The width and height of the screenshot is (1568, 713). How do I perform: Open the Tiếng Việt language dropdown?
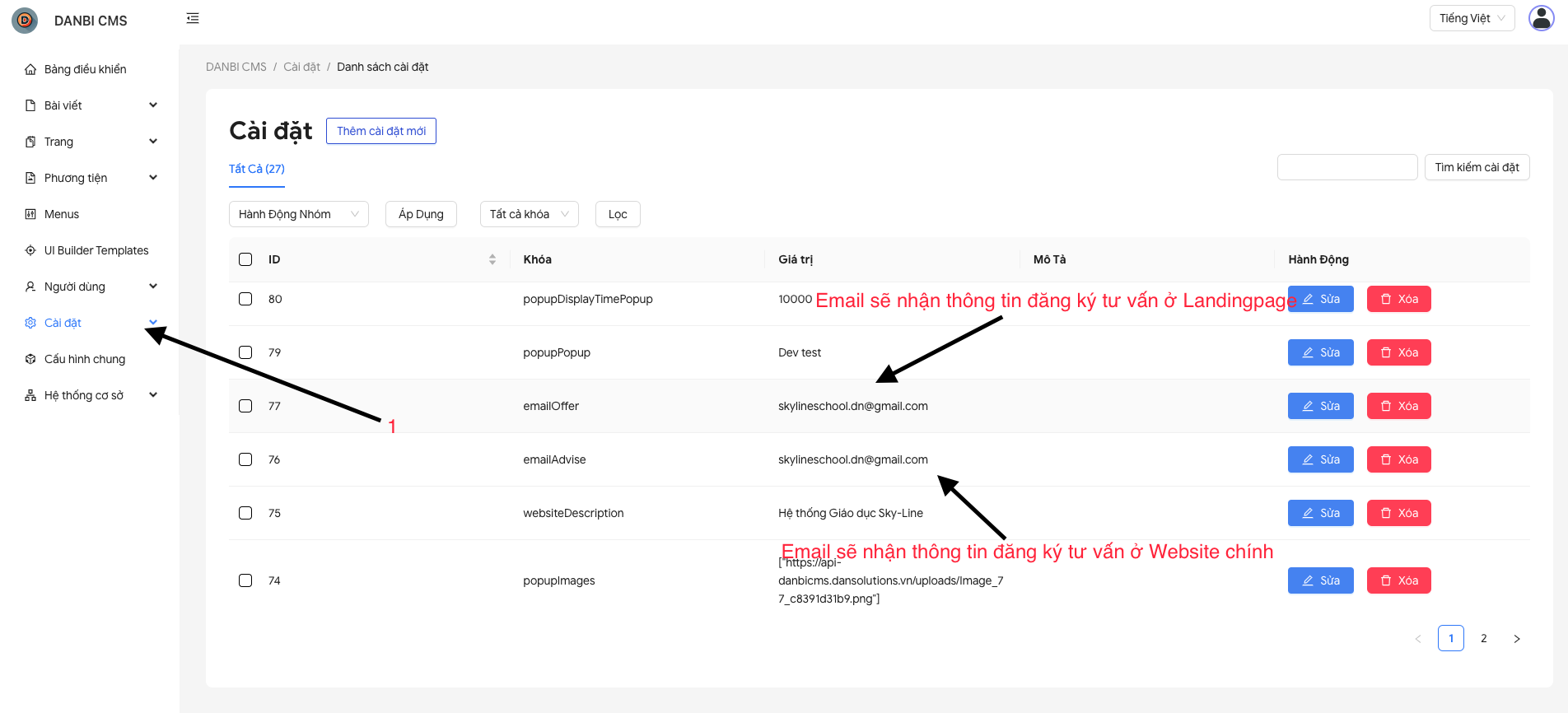coord(1471,18)
